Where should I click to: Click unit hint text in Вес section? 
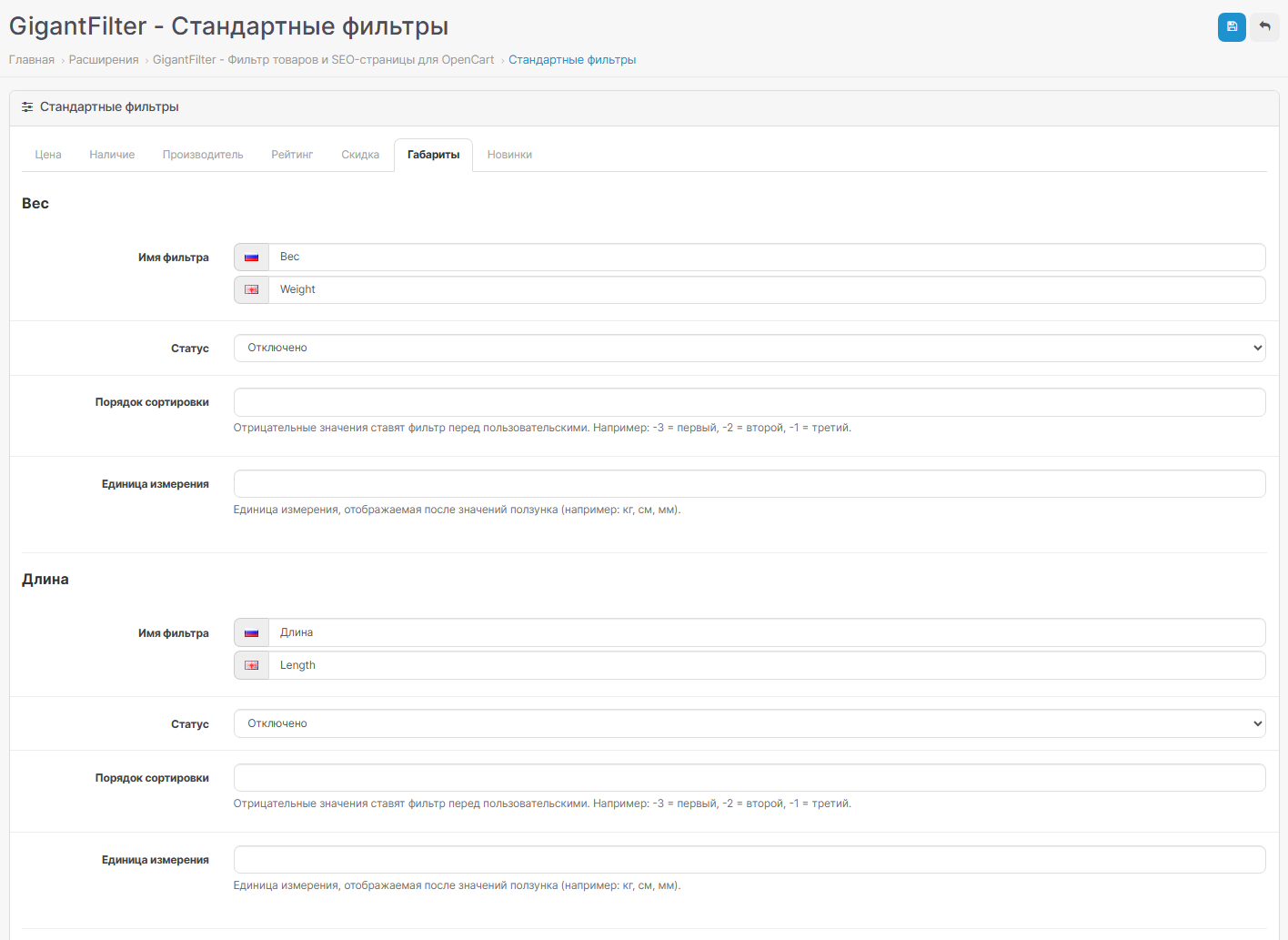click(x=457, y=510)
